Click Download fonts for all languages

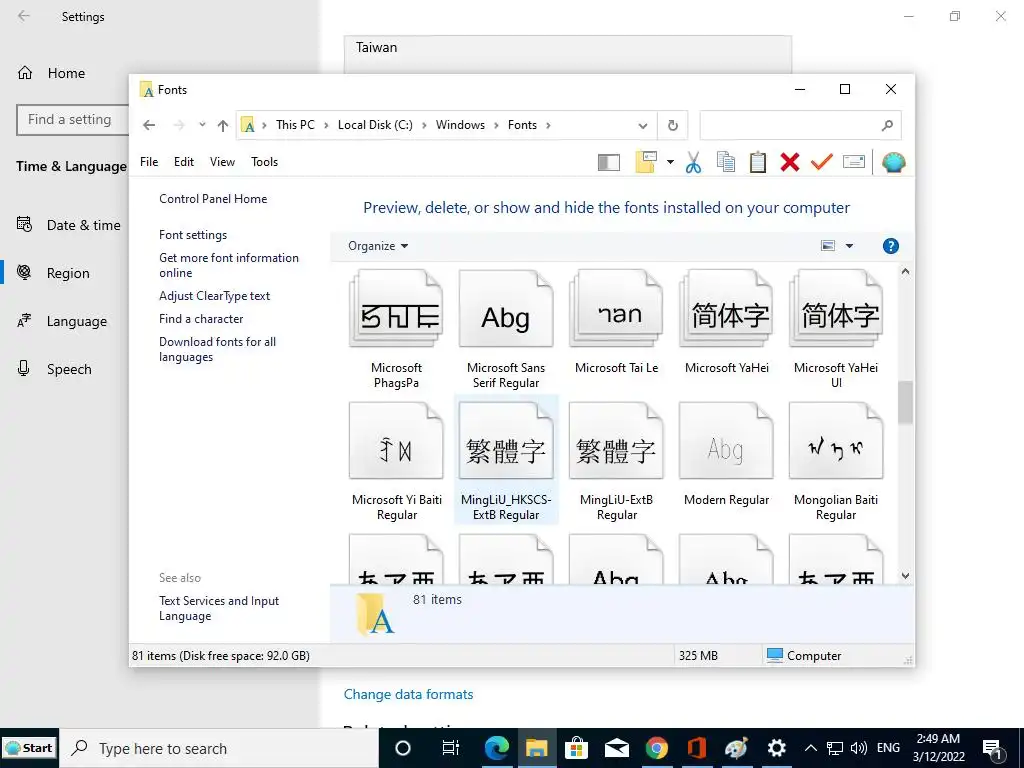pyautogui.click(x=217, y=349)
